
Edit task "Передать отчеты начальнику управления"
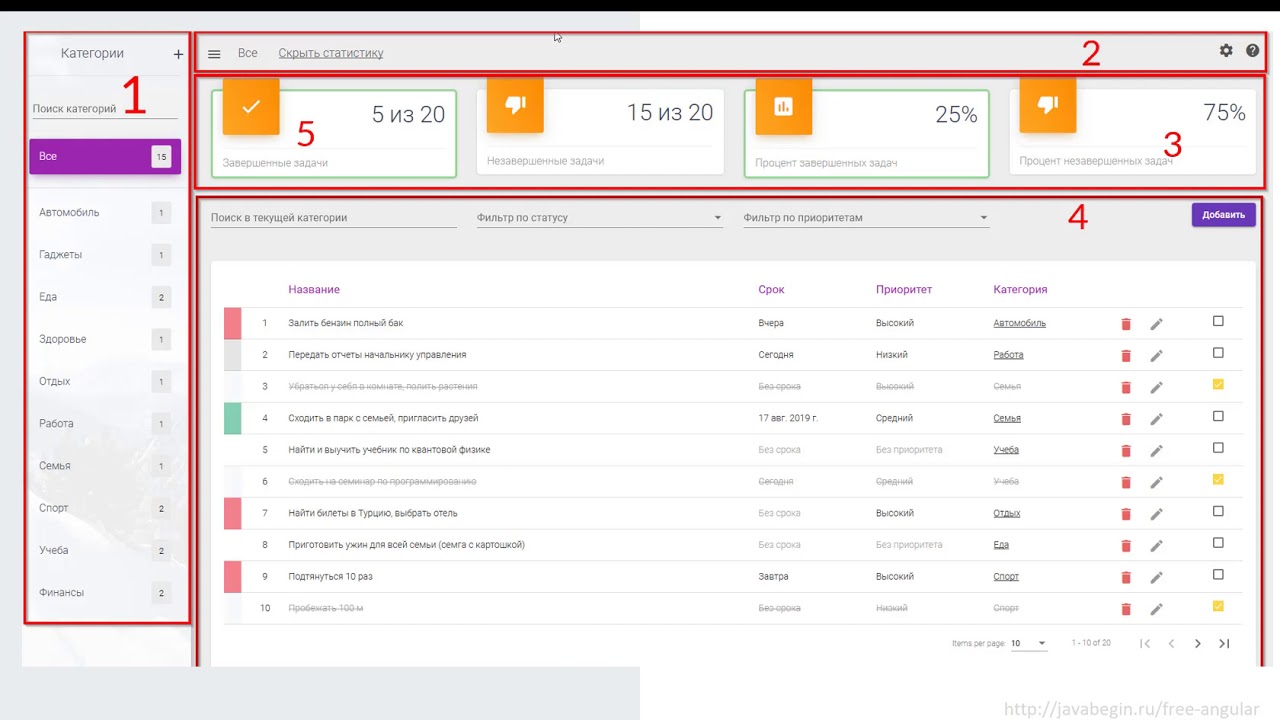[x=1156, y=356]
